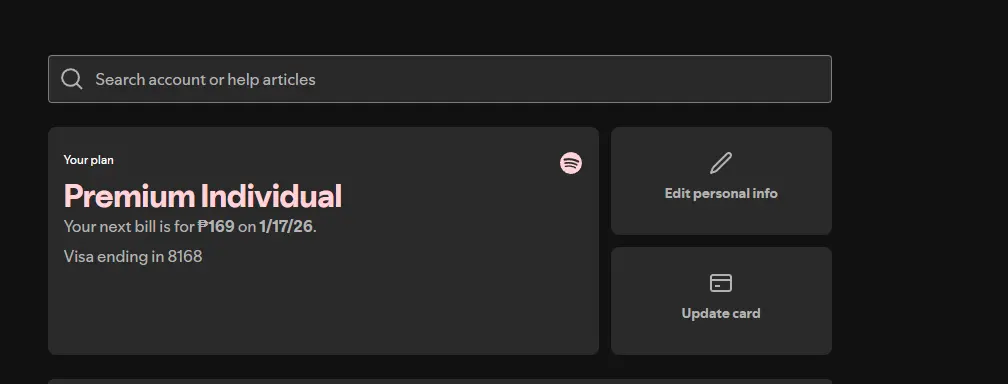The image size is (1008, 384).
Task: Click the ₱169 bill amount
Action: point(216,226)
